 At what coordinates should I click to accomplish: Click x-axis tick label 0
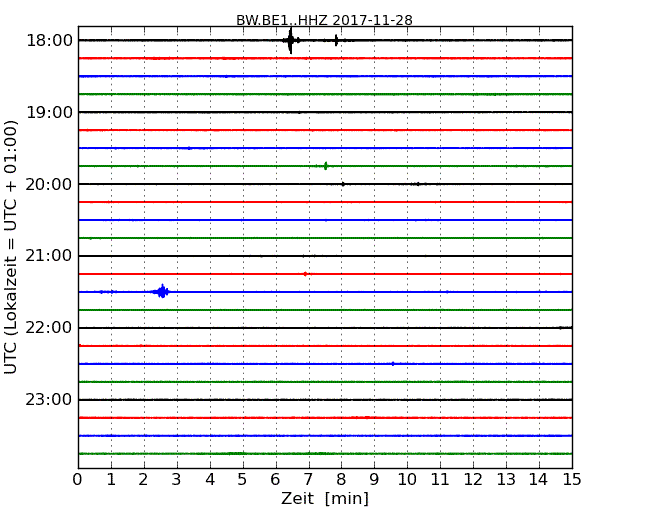tap(78, 480)
